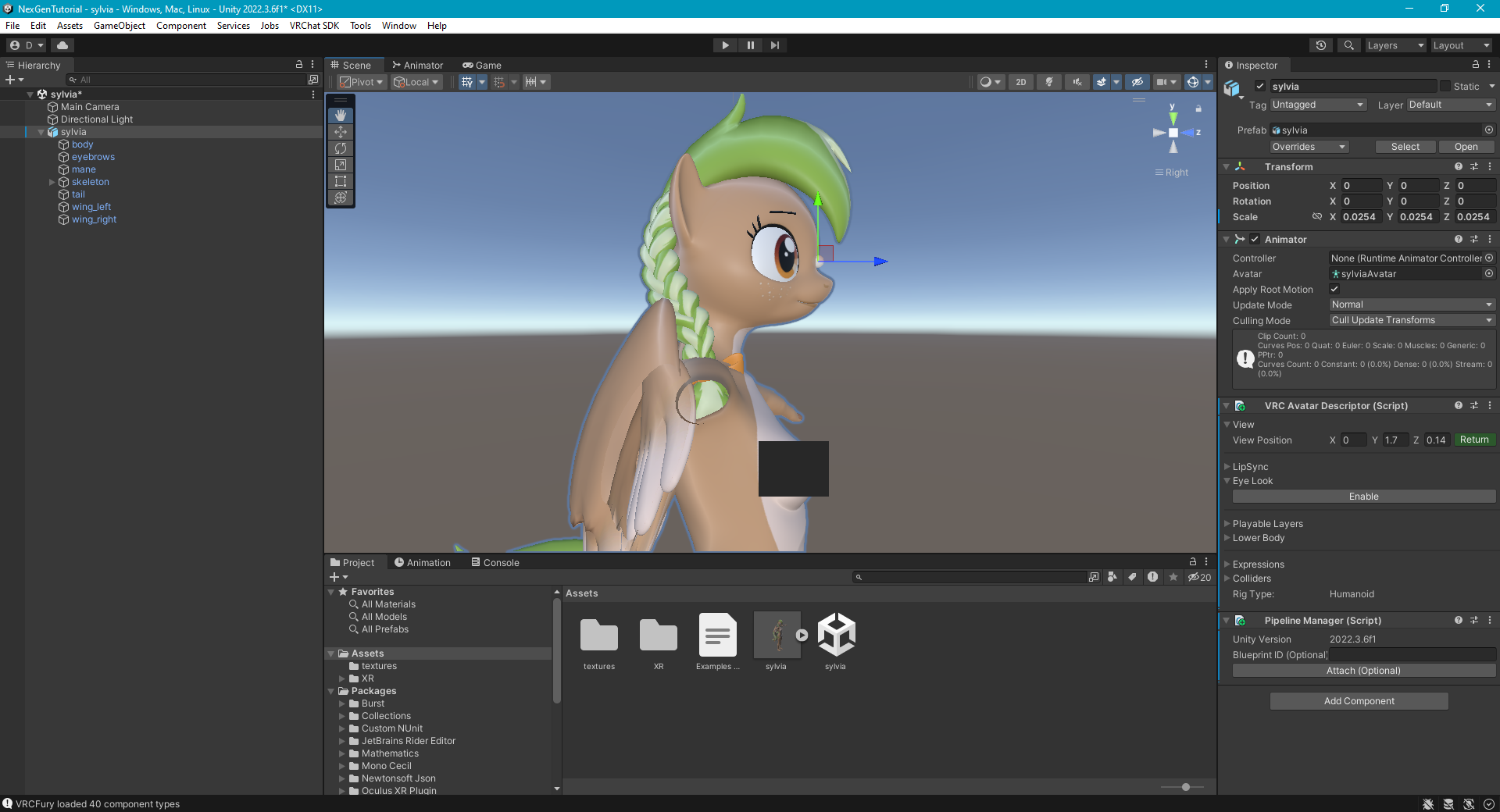Viewport: 1500px width, 812px height.
Task: Select the Hand view tool
Action: [341, 115]
